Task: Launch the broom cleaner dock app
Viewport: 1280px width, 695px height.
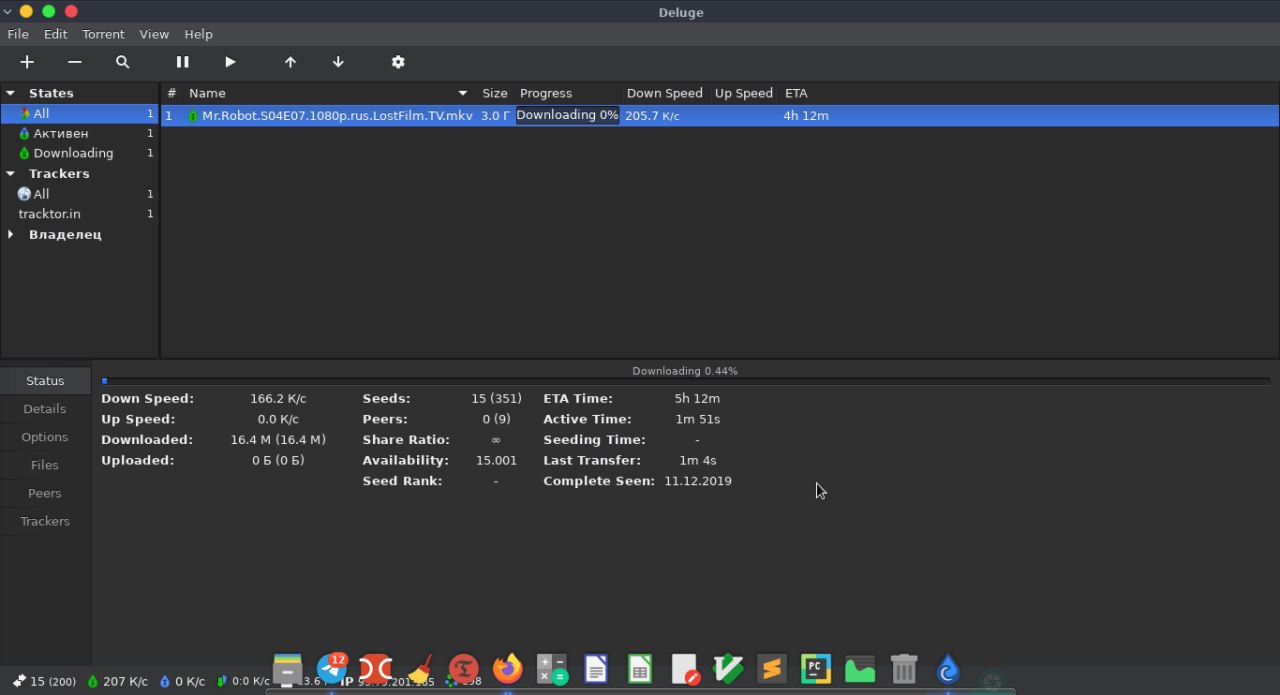Action: (x=419, y=669)
